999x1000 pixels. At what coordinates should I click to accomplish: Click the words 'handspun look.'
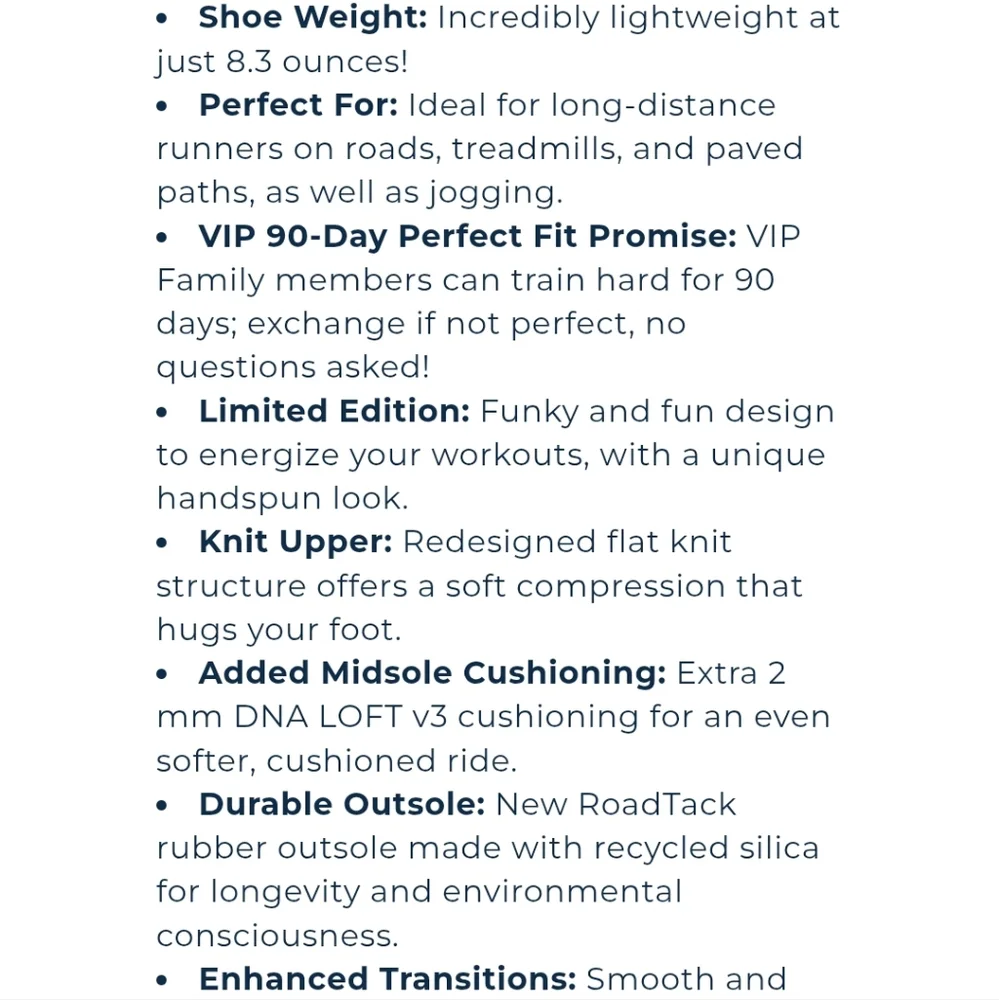tap(283, 498)
